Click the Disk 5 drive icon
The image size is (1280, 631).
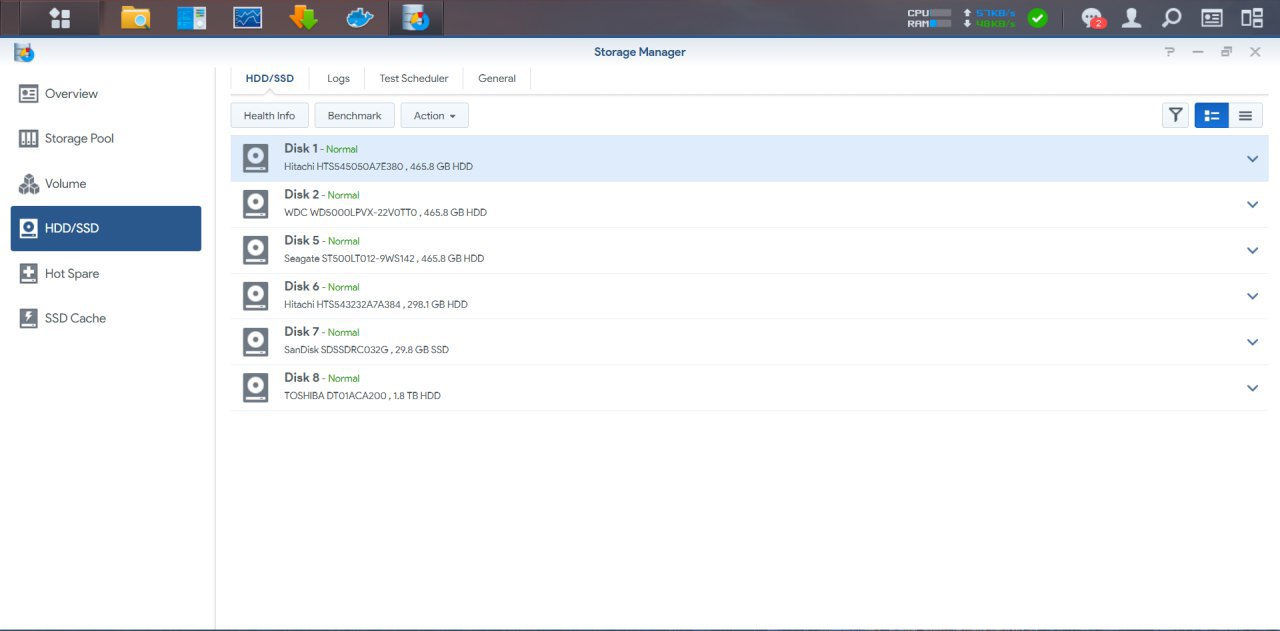[256, 250]
